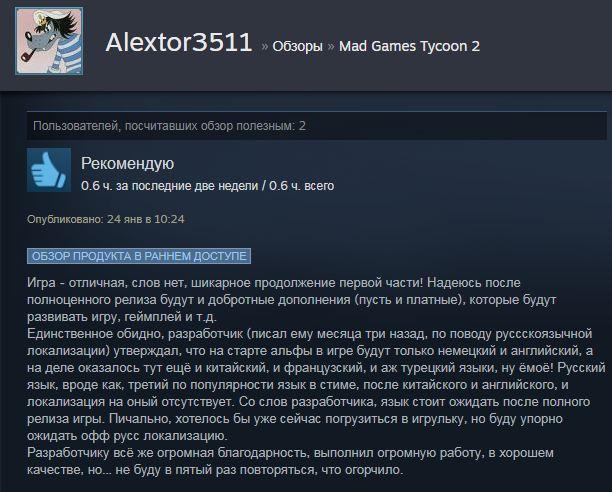Viewport: 612px width, 492px height.
Task: Click the line starting Единственное обидно, разработчик
Action: pyautogui.click(x=310, y=334)
